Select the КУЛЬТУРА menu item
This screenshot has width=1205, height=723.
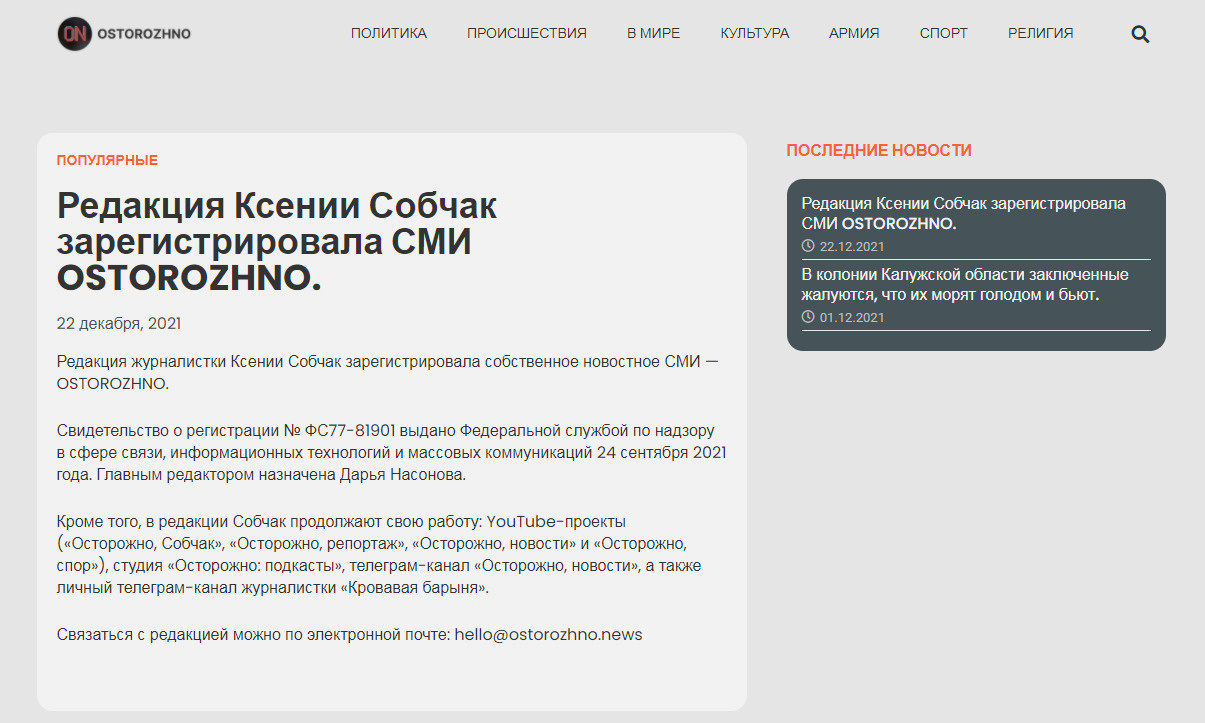pyautogui.click(x=755, y=33)
